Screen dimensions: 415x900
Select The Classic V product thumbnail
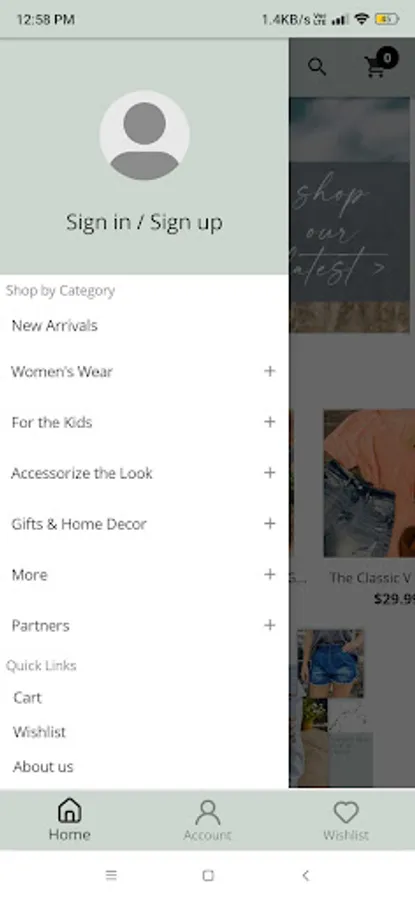click(x=369, y=483)
